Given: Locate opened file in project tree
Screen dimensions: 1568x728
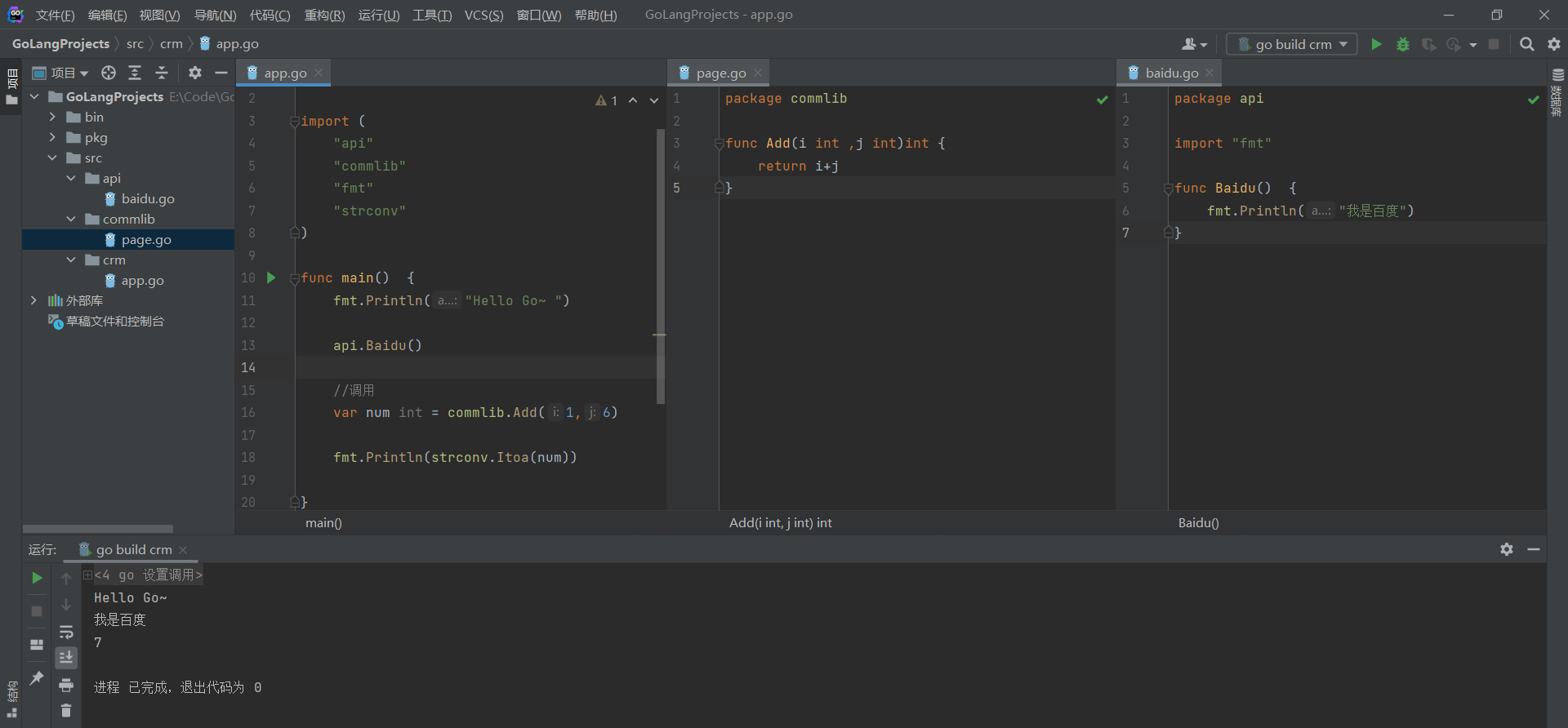Looking at the screenshot, I should [109, 73].
